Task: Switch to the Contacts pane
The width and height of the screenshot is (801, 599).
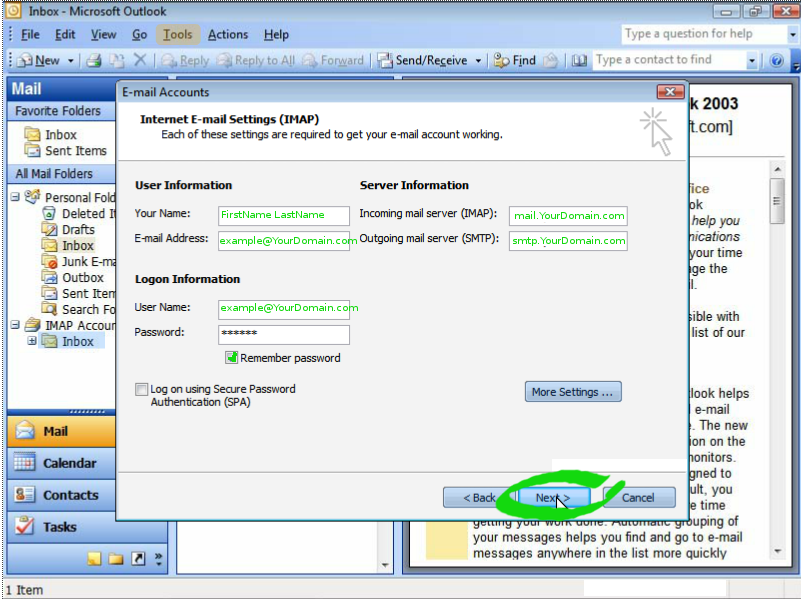Action: point(62,495)
